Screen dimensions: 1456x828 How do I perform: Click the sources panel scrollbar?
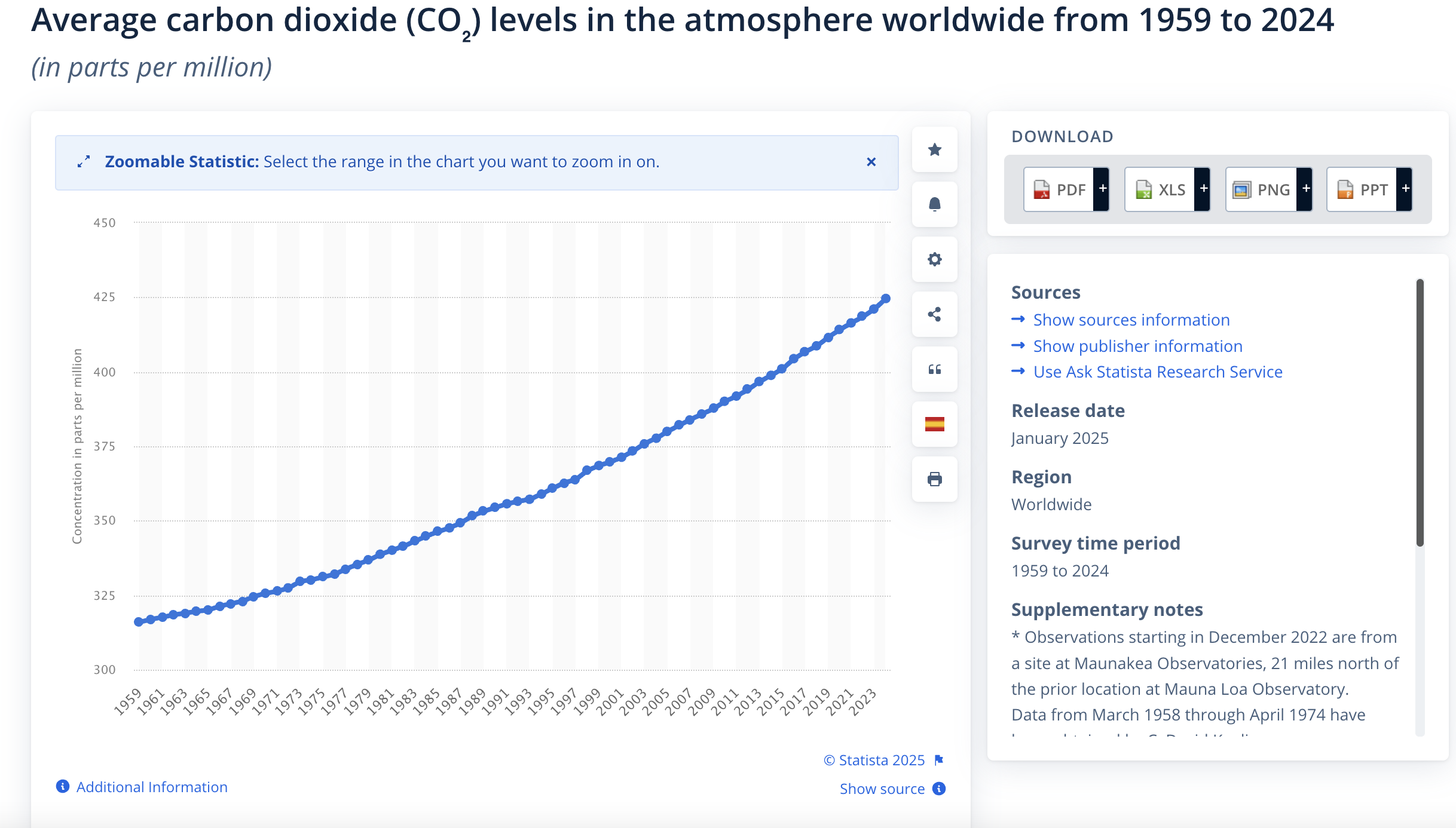(1420, 412)
